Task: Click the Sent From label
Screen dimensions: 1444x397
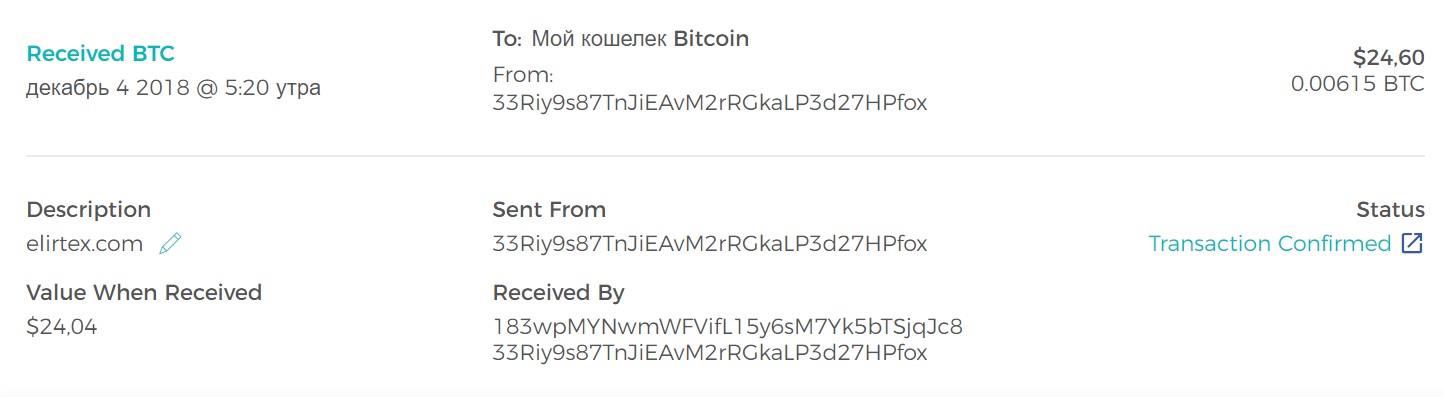Action: tap(549, 210)
